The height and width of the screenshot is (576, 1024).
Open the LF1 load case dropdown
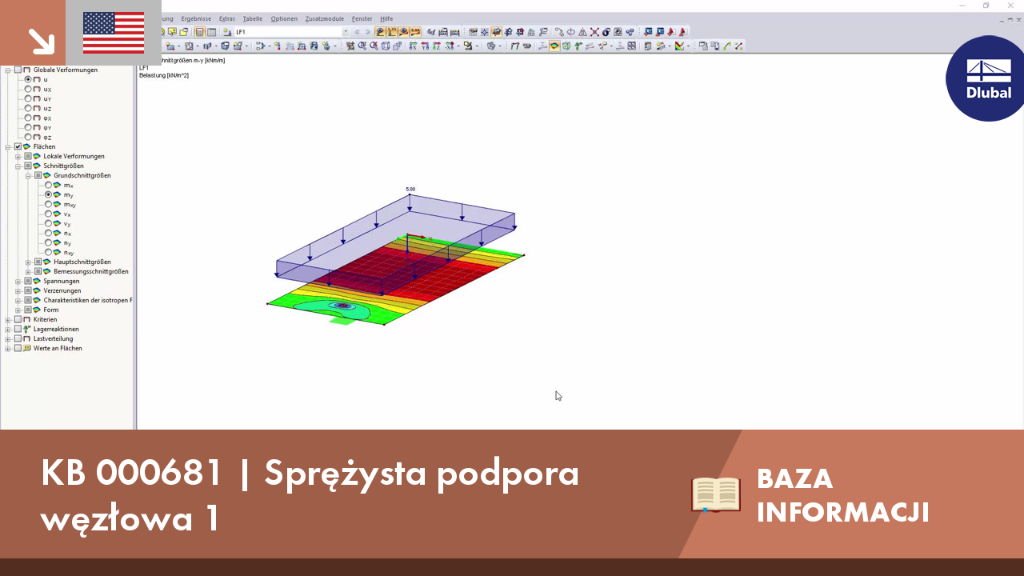click(x=345, y=31)
